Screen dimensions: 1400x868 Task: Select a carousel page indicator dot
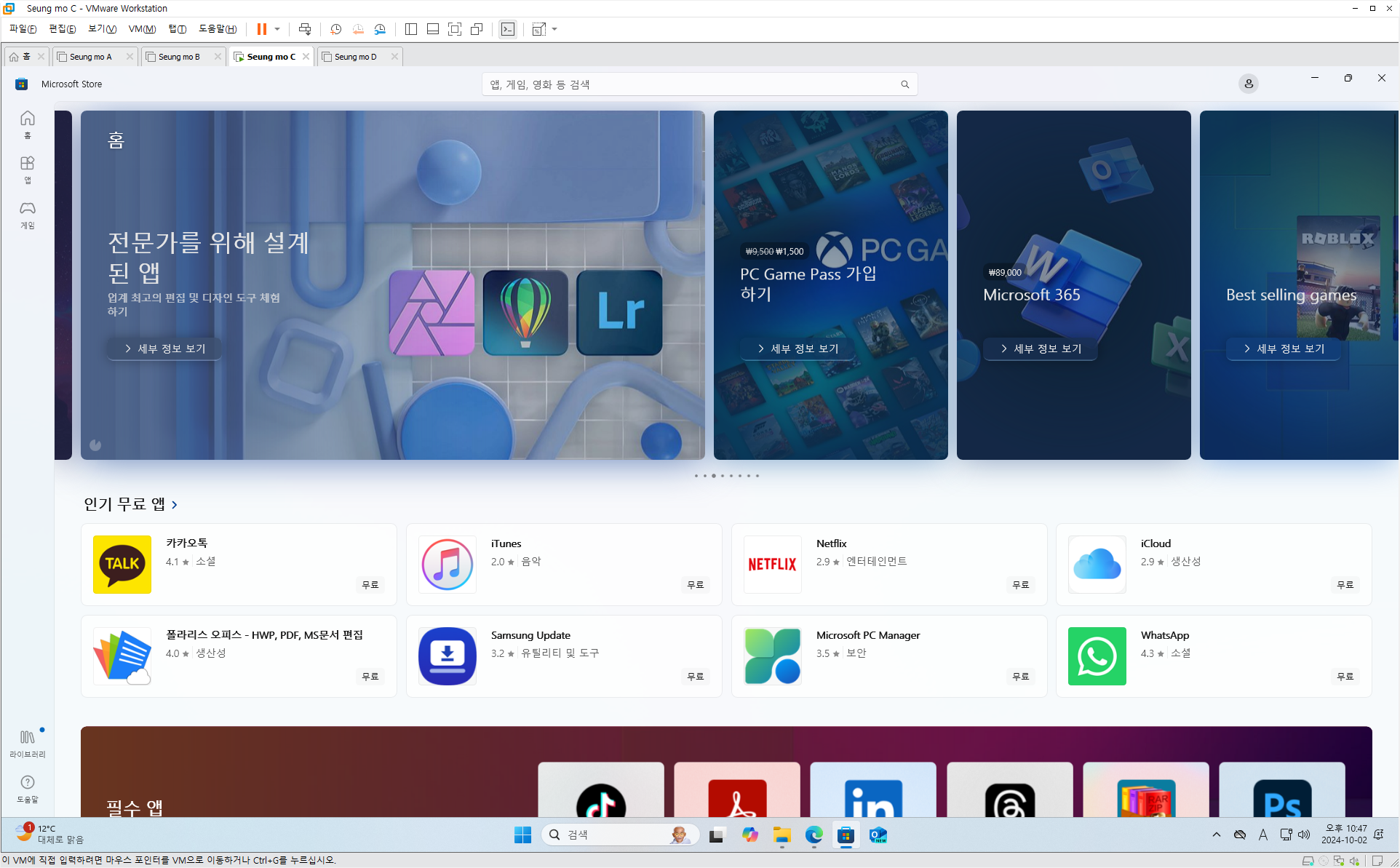point(722,476)
